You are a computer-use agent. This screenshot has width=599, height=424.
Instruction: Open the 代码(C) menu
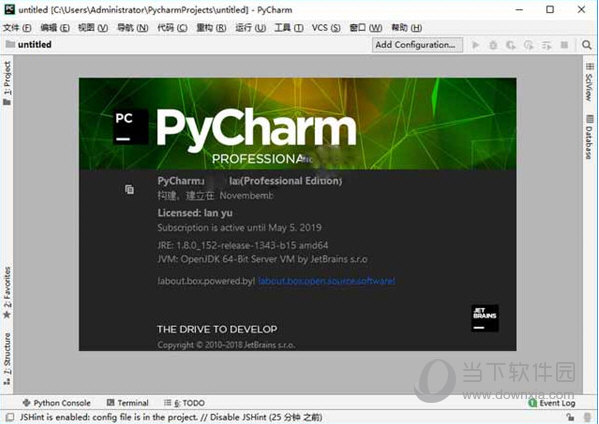pos(172,28)
